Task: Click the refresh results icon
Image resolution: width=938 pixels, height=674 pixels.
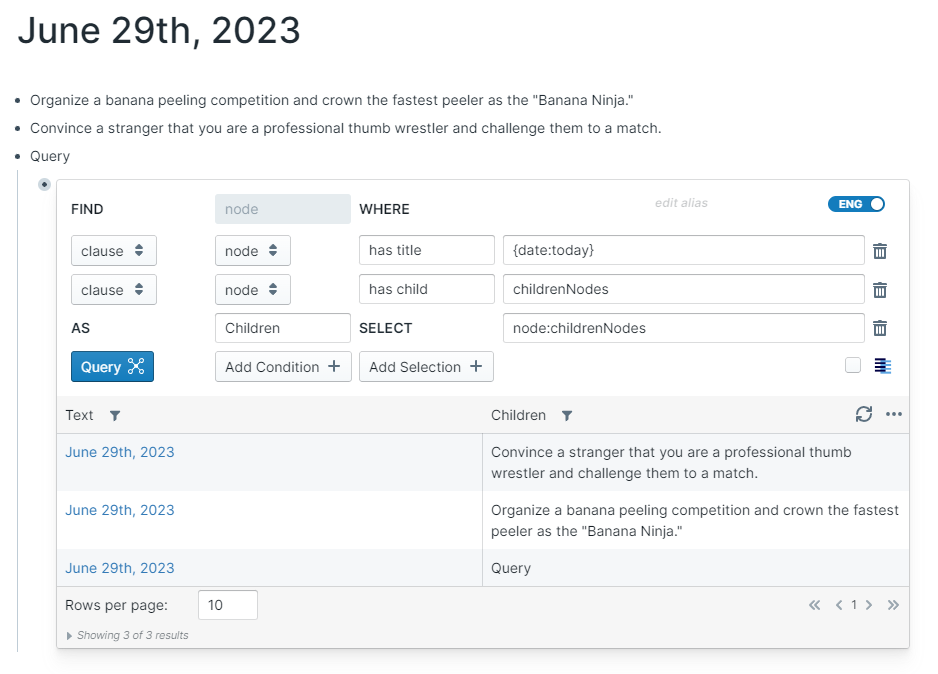Action: tap(864, 414)
